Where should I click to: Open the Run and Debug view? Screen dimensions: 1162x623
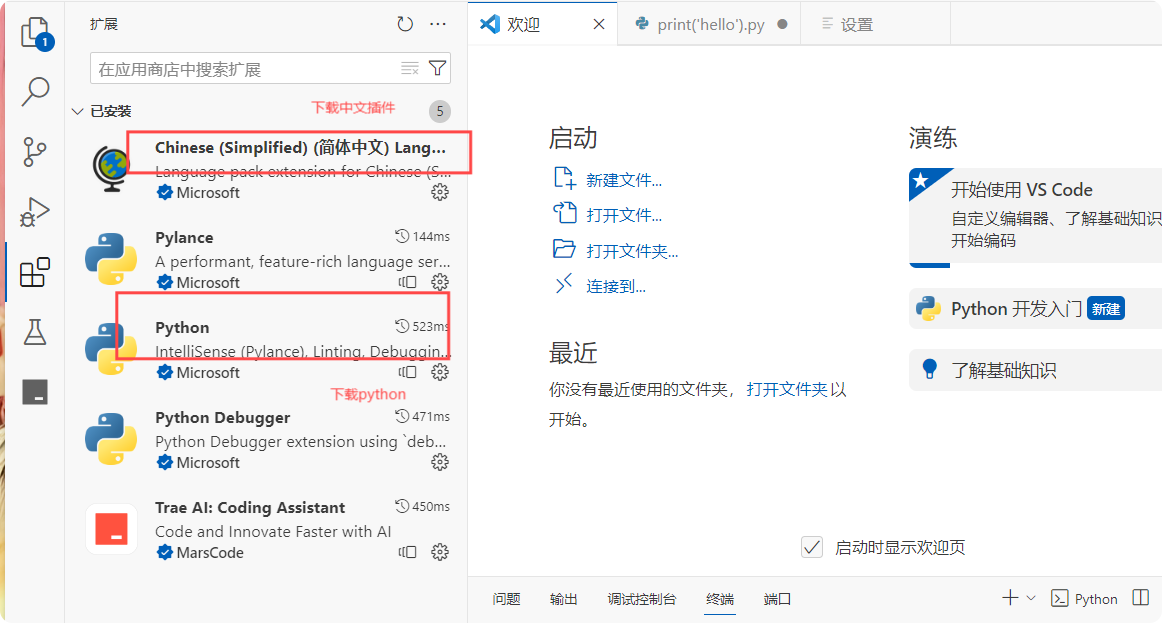[35, 212]
